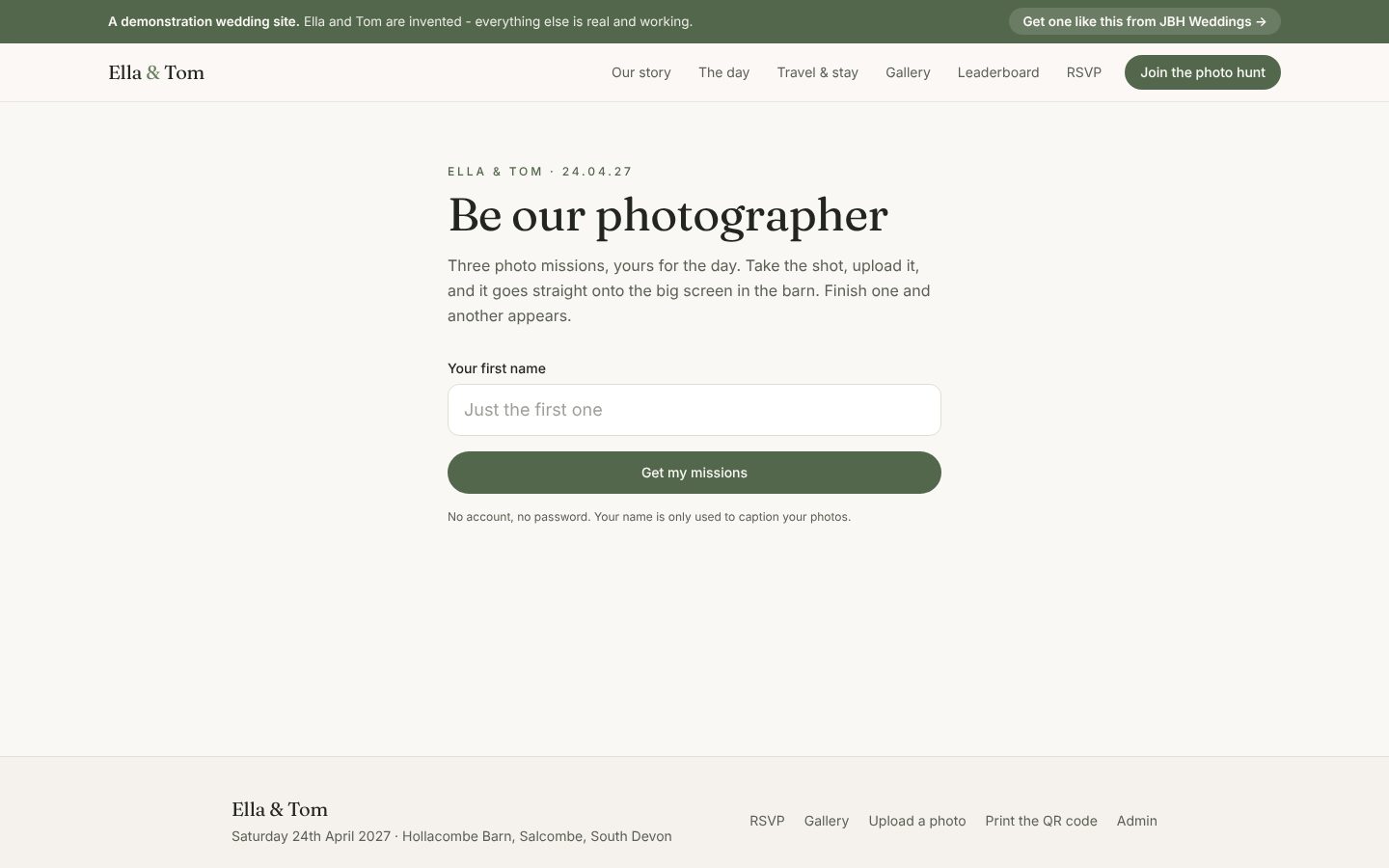Click the Your first name label
Viewport: 1389px width, 868px height.
(497, 368)
